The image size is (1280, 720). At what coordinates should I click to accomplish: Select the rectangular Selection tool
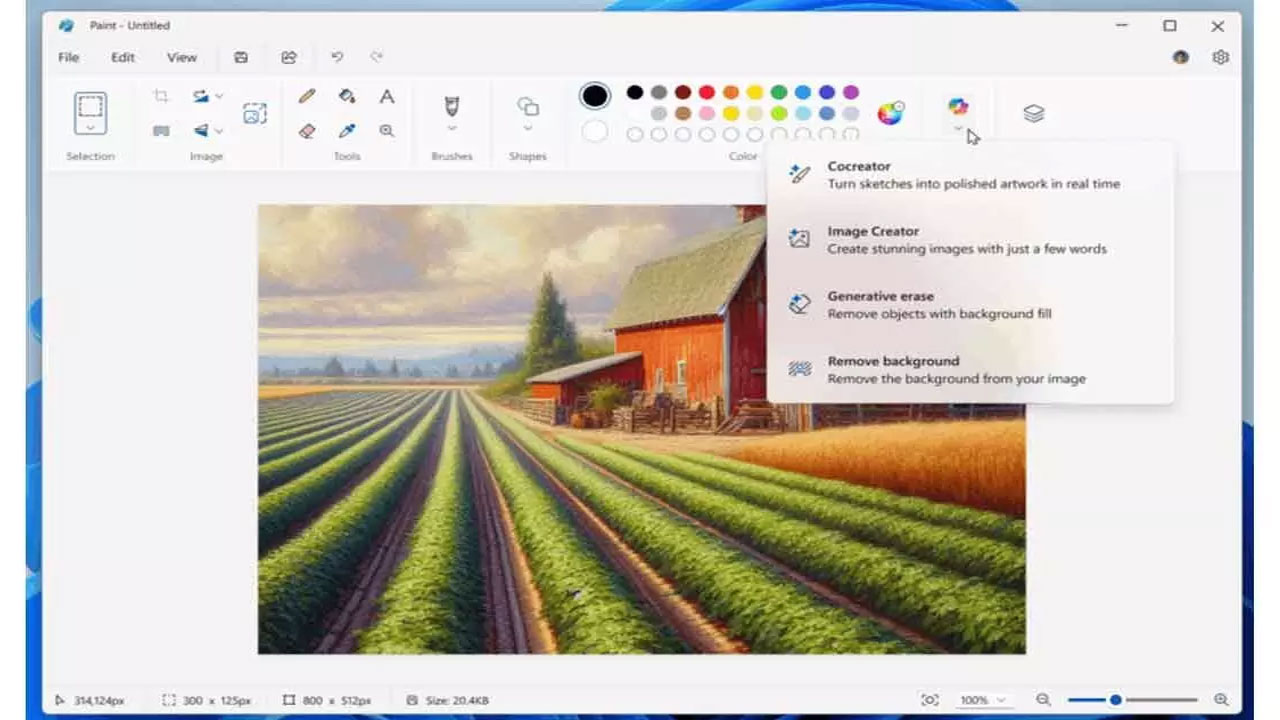point(90,105)
